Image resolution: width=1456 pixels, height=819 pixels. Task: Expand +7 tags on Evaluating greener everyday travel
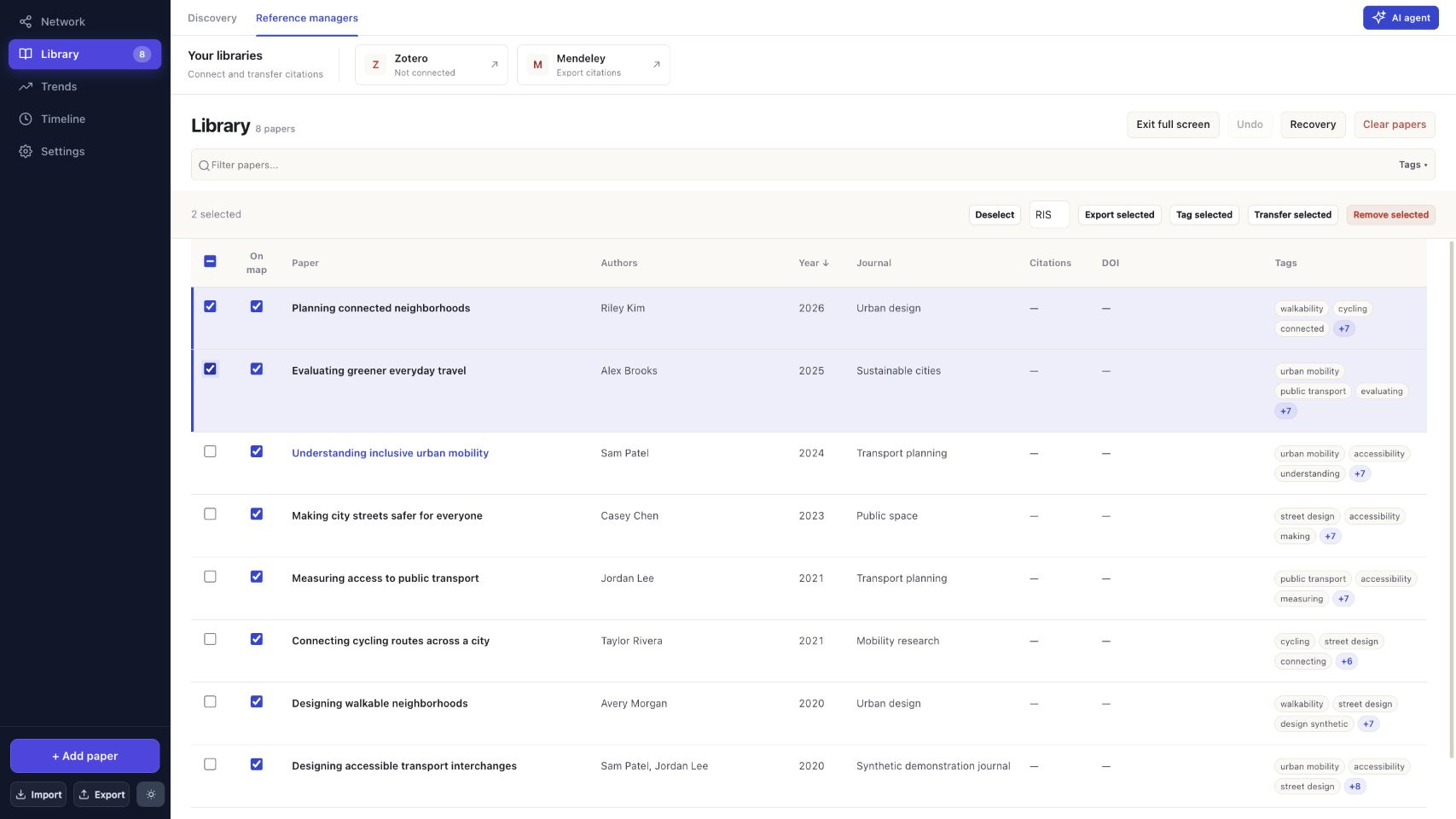1285,411
